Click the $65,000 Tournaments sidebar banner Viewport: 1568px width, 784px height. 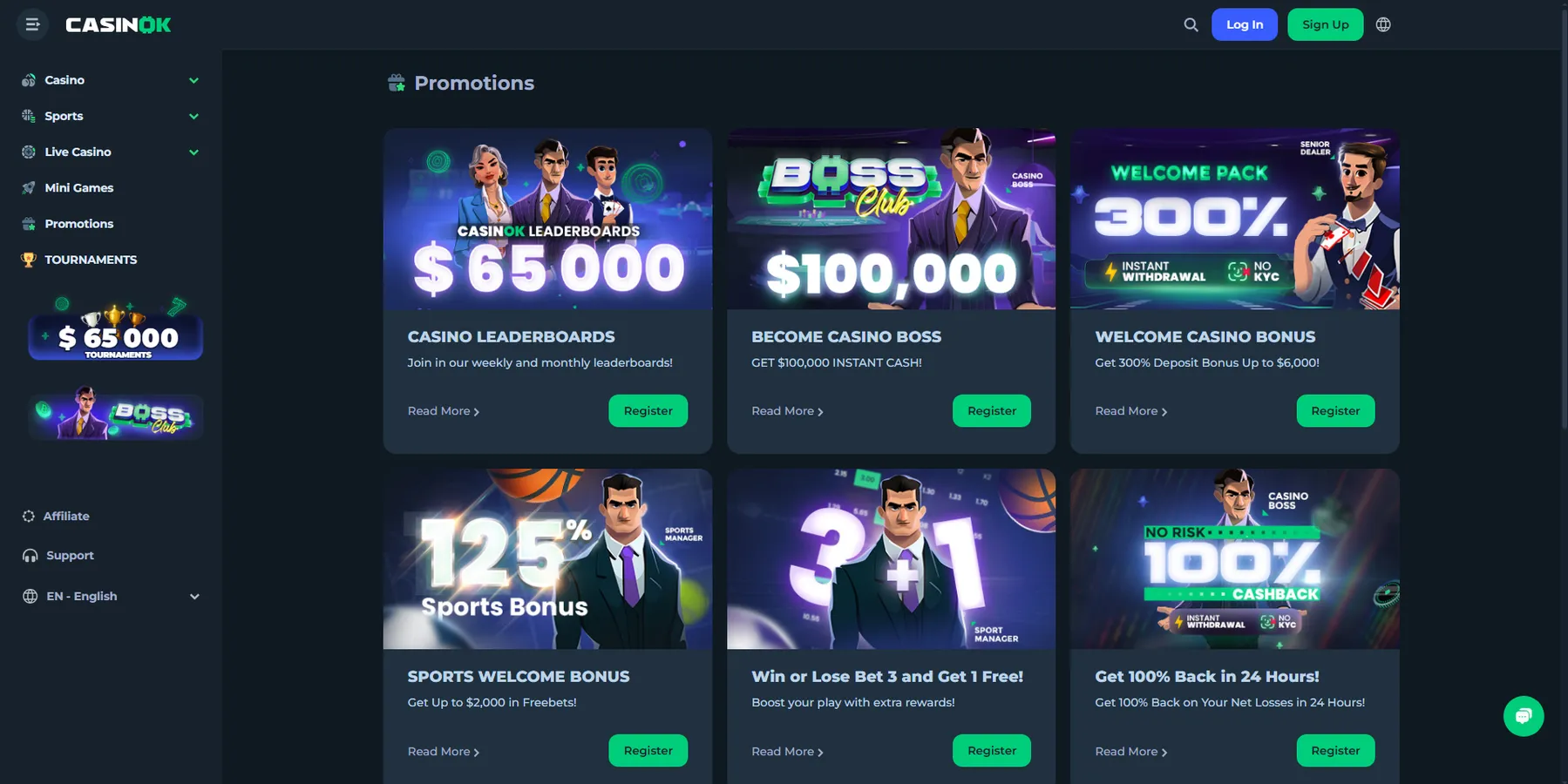point(116,331)
